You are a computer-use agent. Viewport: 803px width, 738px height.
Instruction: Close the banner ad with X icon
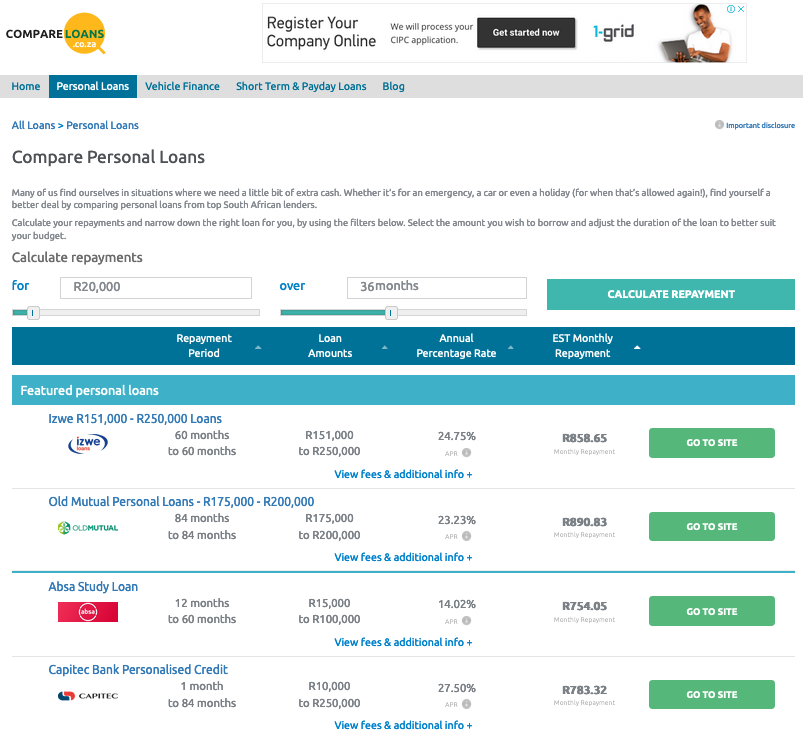tap(741, 10)
